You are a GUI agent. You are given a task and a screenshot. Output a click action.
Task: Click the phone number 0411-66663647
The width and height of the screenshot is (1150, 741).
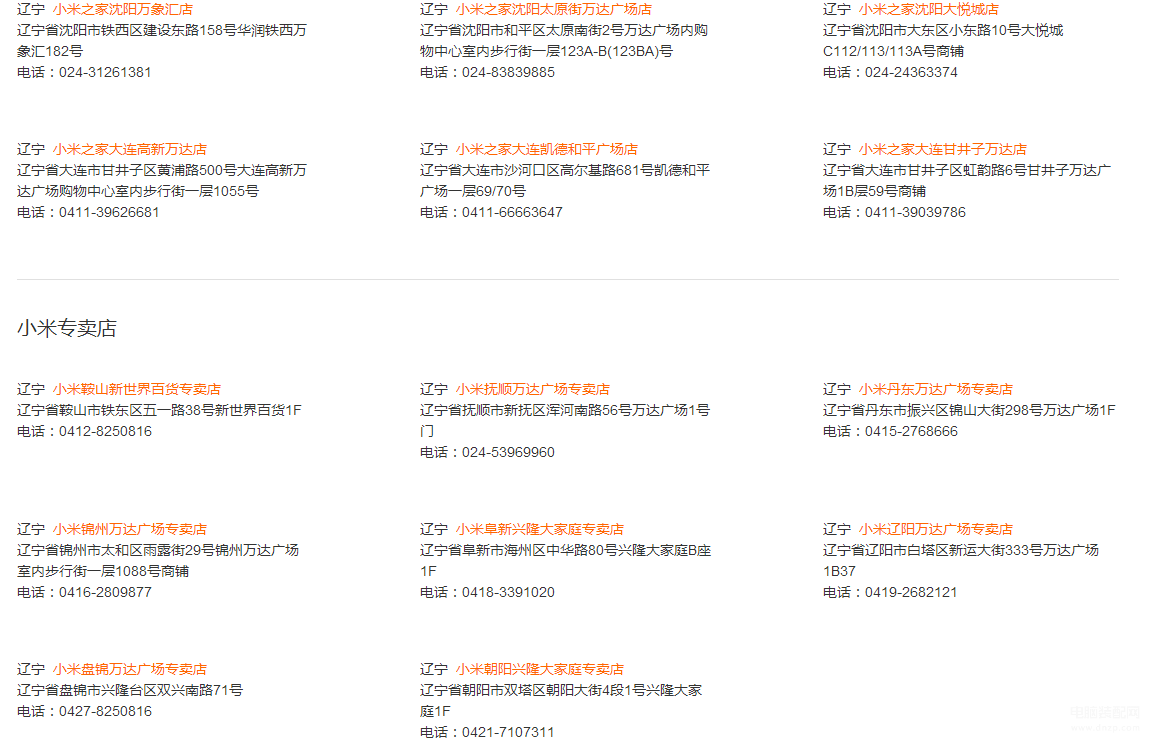coord(512,213)
